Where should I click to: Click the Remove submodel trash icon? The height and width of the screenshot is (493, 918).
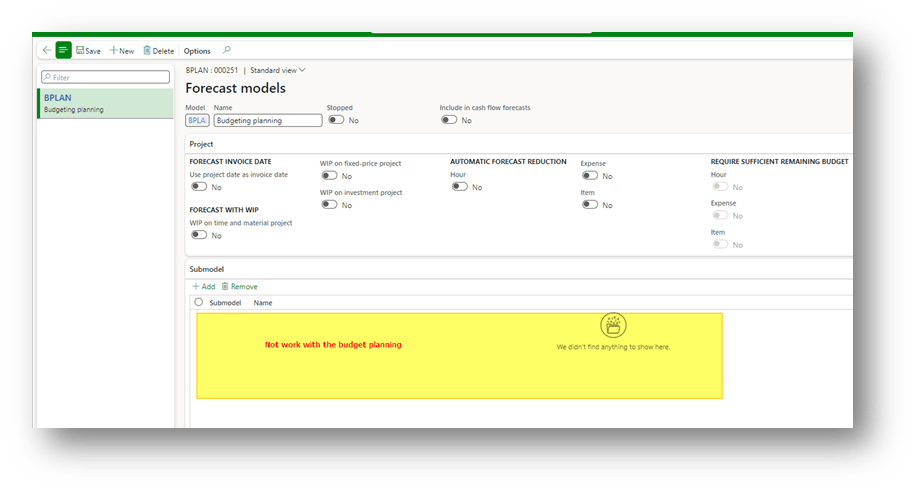(225, 286)
